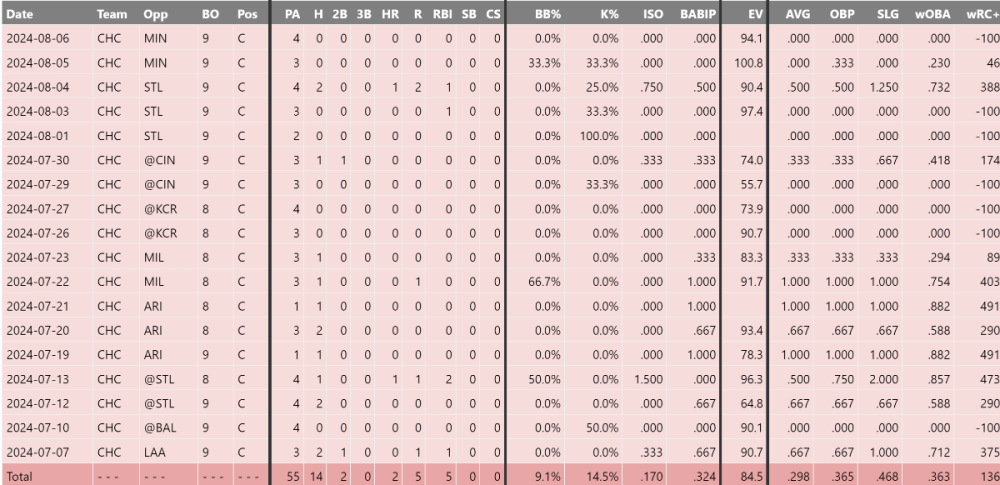Click the PA column header

click(x=292, y=15)
